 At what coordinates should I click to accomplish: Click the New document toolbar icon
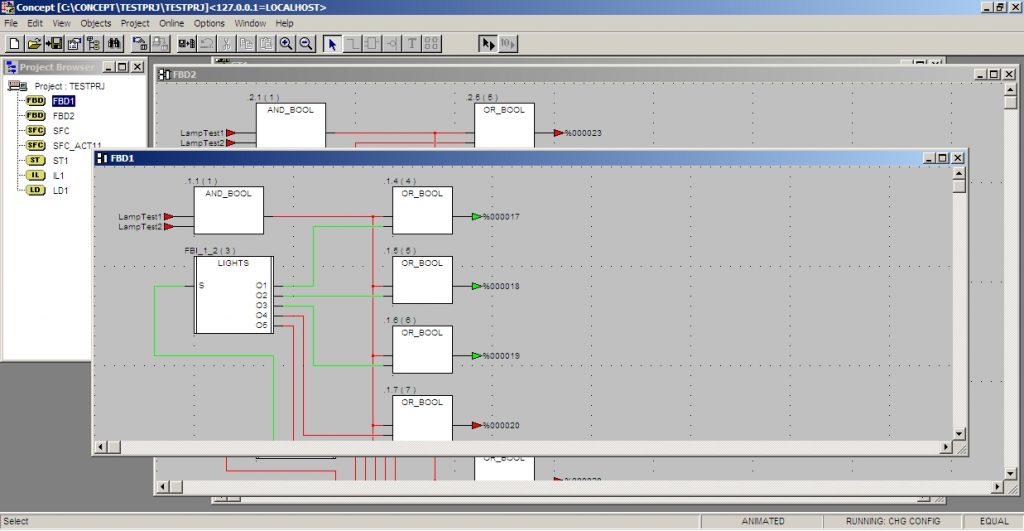[14, 44]
